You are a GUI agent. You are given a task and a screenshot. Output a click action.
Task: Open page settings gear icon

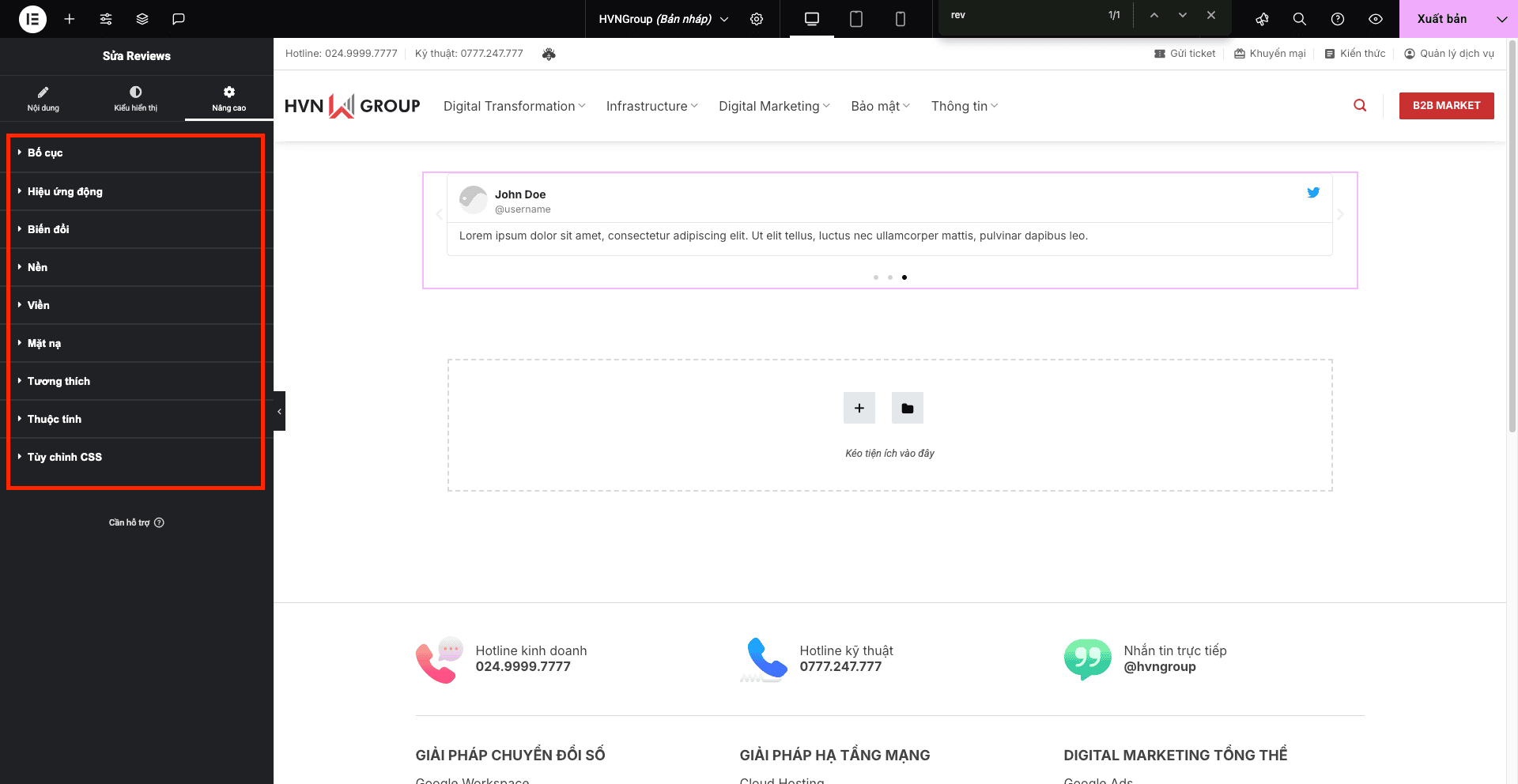coord(757,19)
